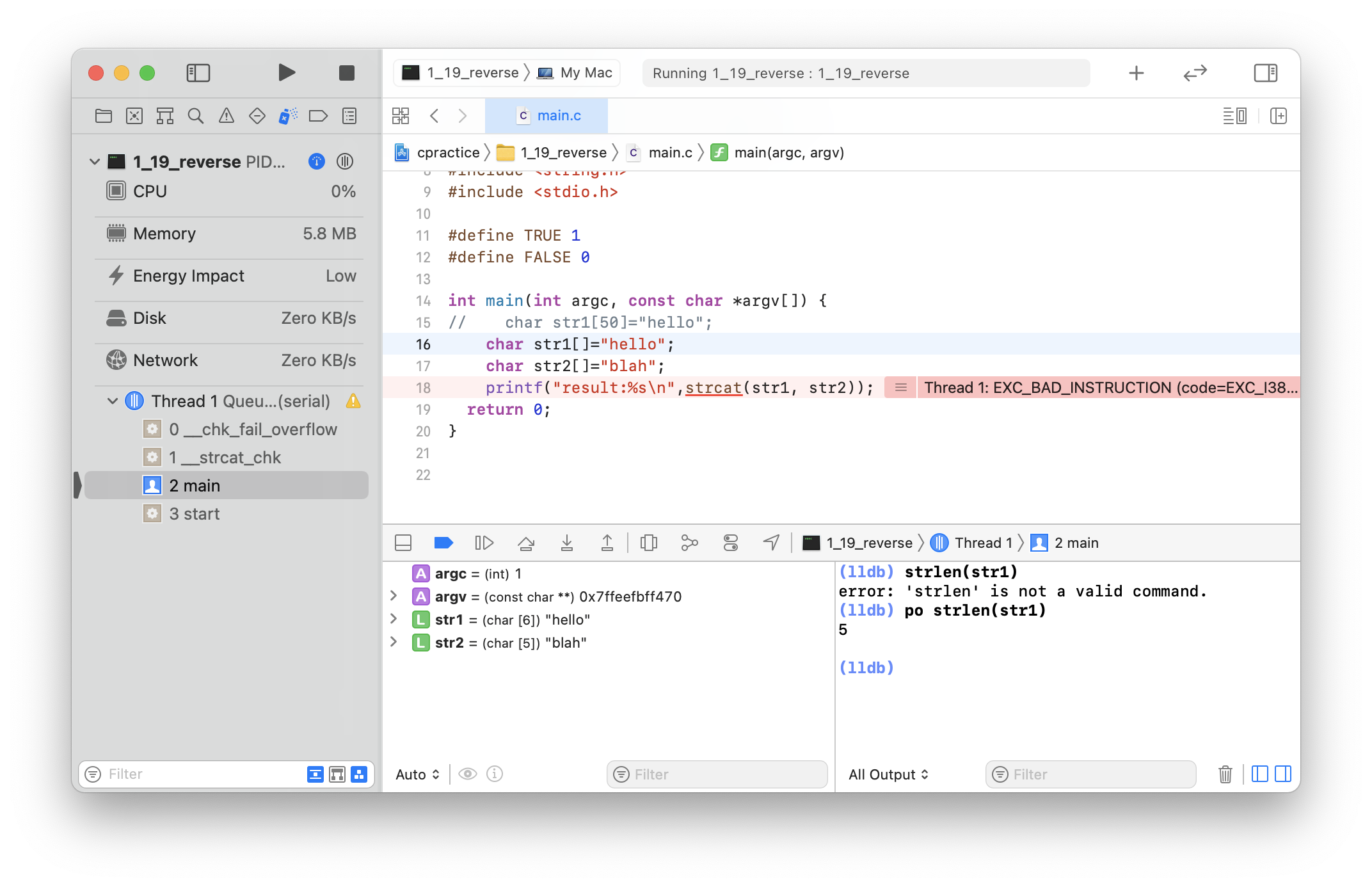
Task: Clear console with trash icon
Action: coord(1225,774)
